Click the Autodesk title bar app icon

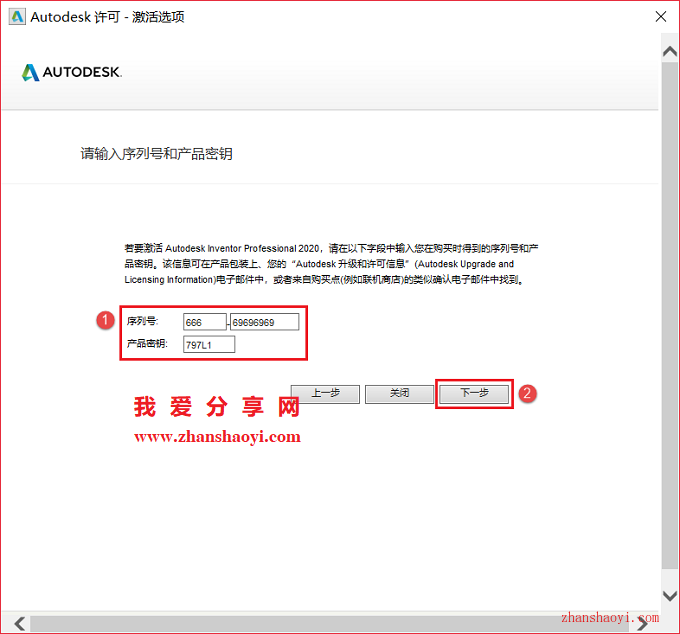(17, 17)
